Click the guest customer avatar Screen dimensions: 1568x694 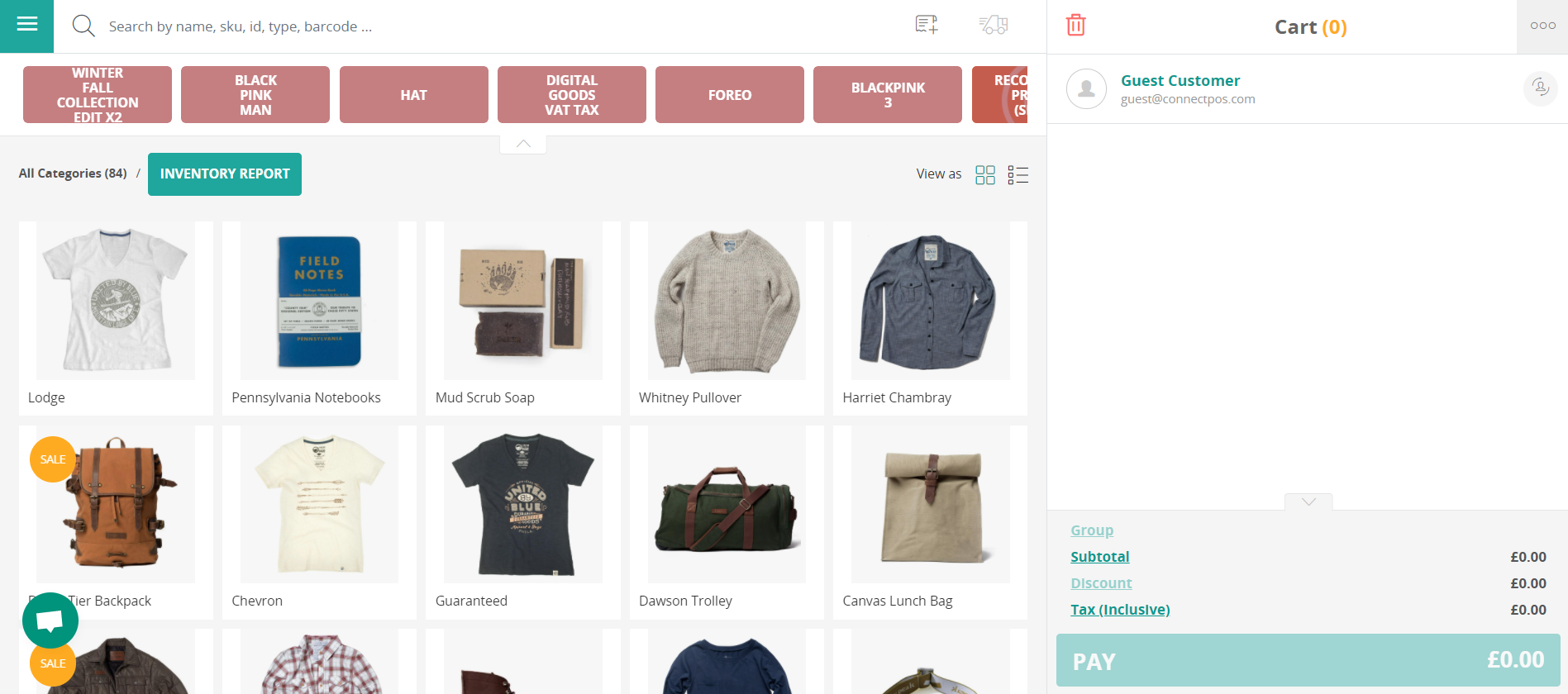click(x=1086, y=88)
